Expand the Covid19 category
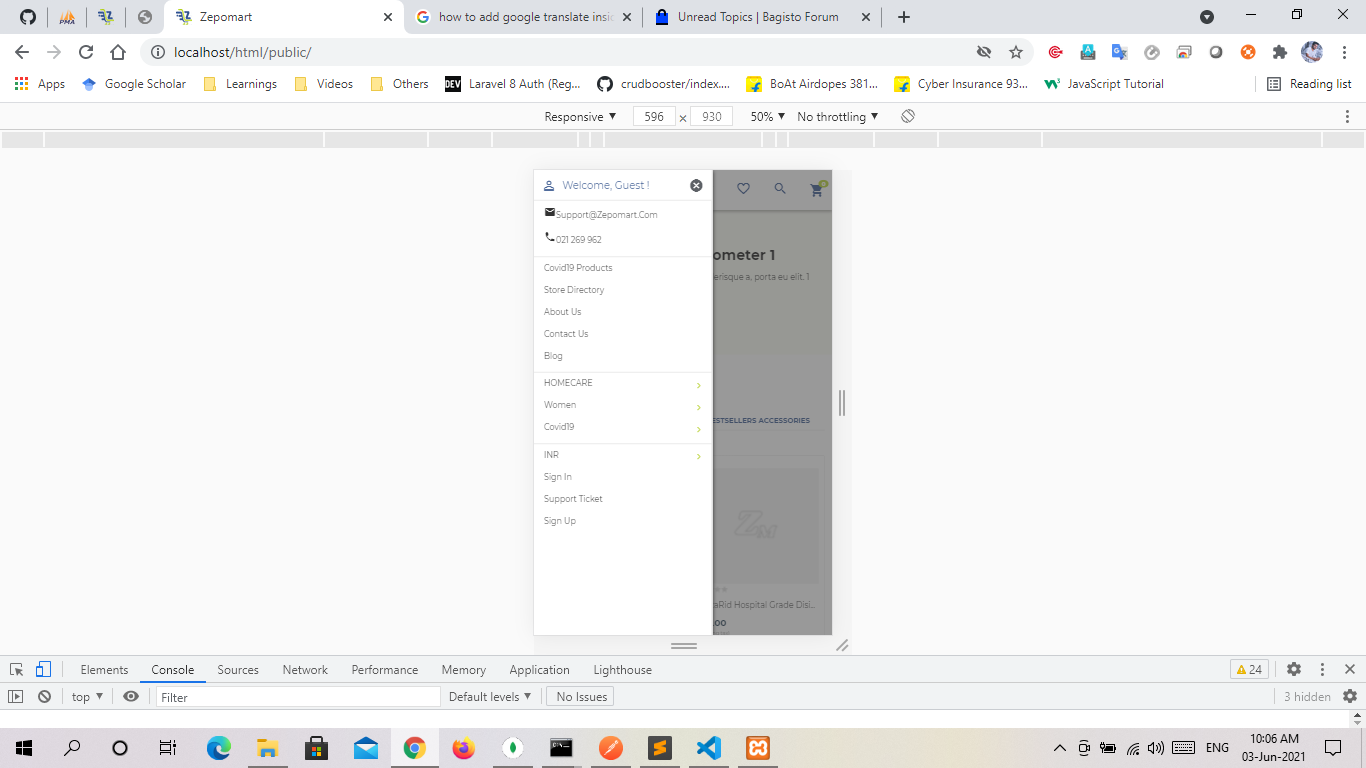 698,429
